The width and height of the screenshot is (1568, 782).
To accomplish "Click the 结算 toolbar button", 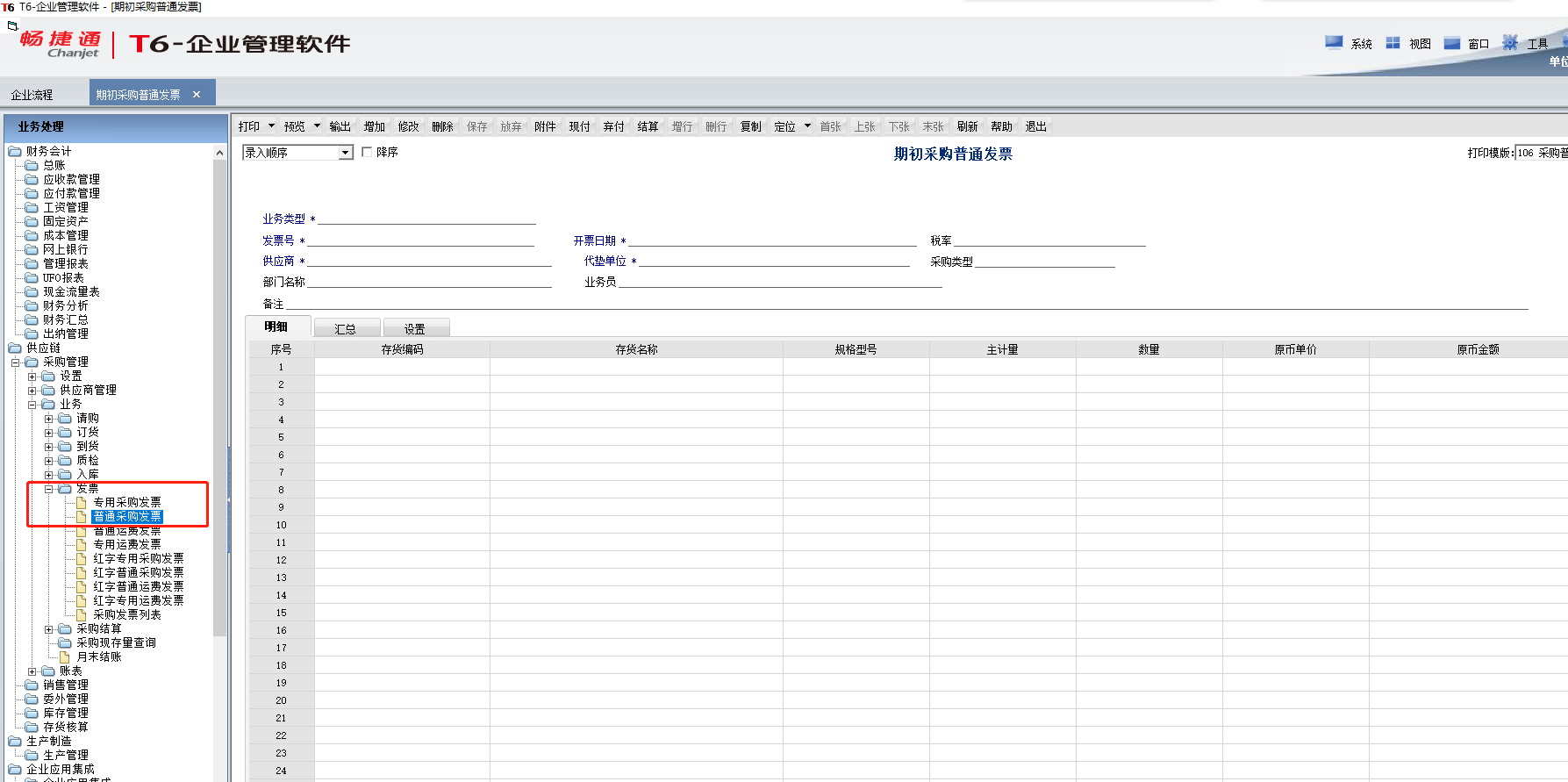I will 648,126.
